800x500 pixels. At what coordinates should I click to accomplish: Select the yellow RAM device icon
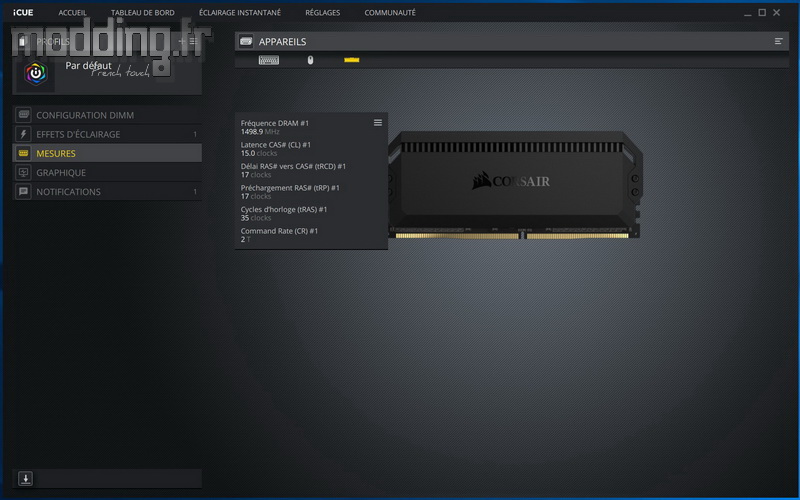[352, 60]
